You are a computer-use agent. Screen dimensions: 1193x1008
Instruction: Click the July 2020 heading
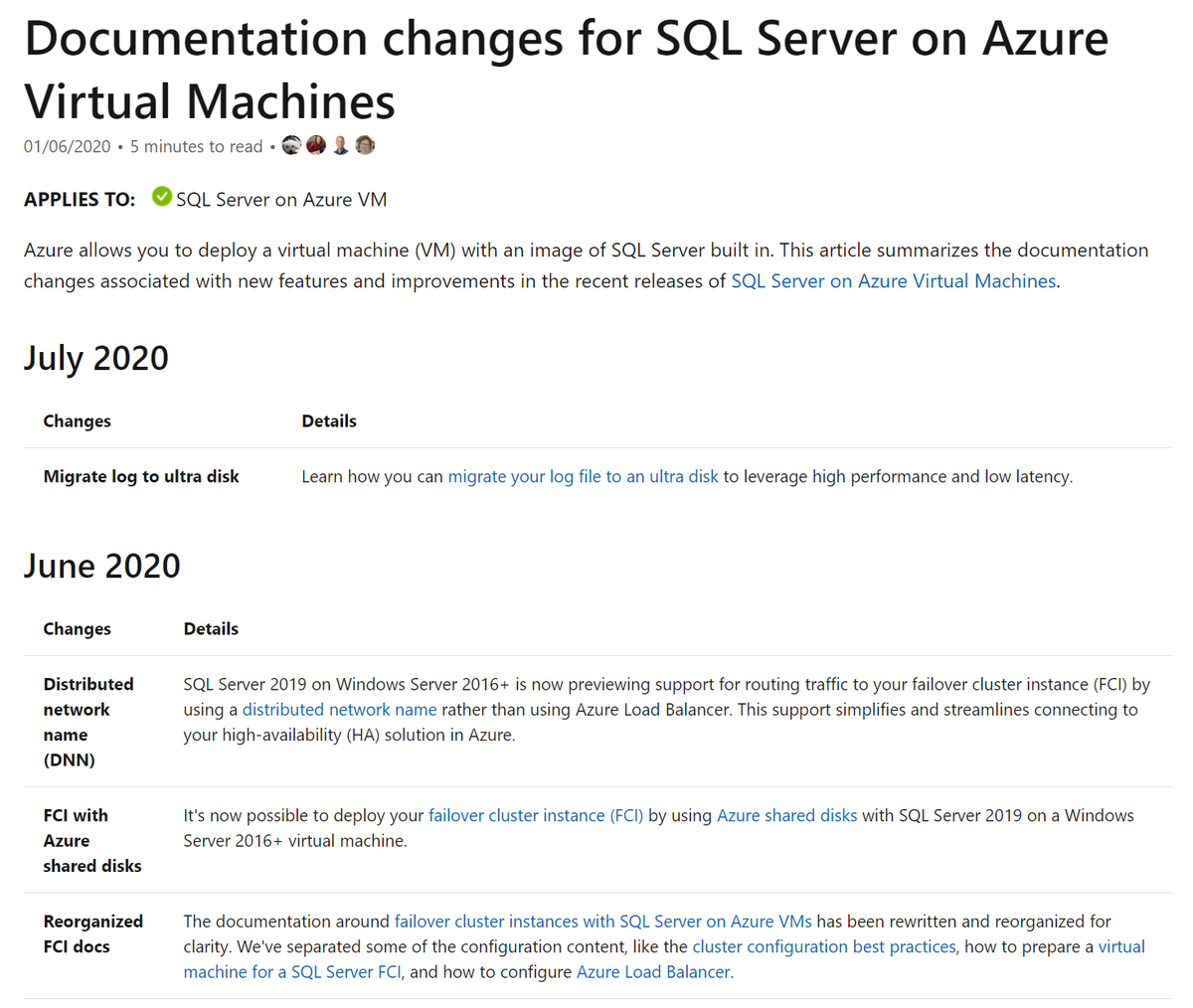click(x=96, y=358)
